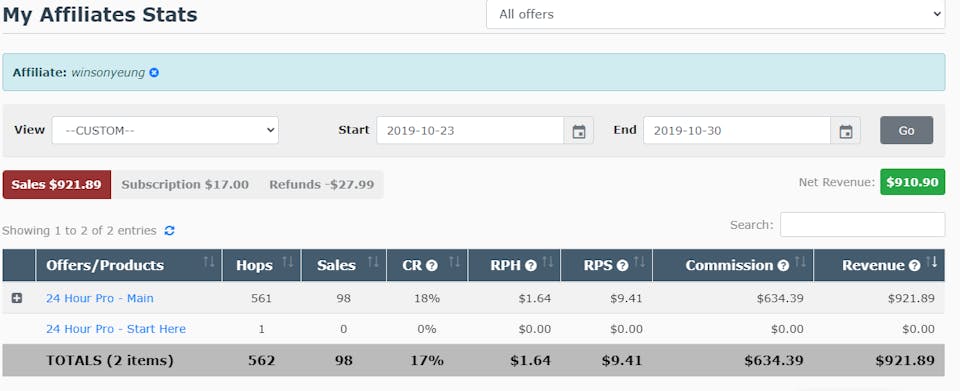Show RPS help question icon
The width and height of the screenshot is (960, 391).
tap(623, 266)
